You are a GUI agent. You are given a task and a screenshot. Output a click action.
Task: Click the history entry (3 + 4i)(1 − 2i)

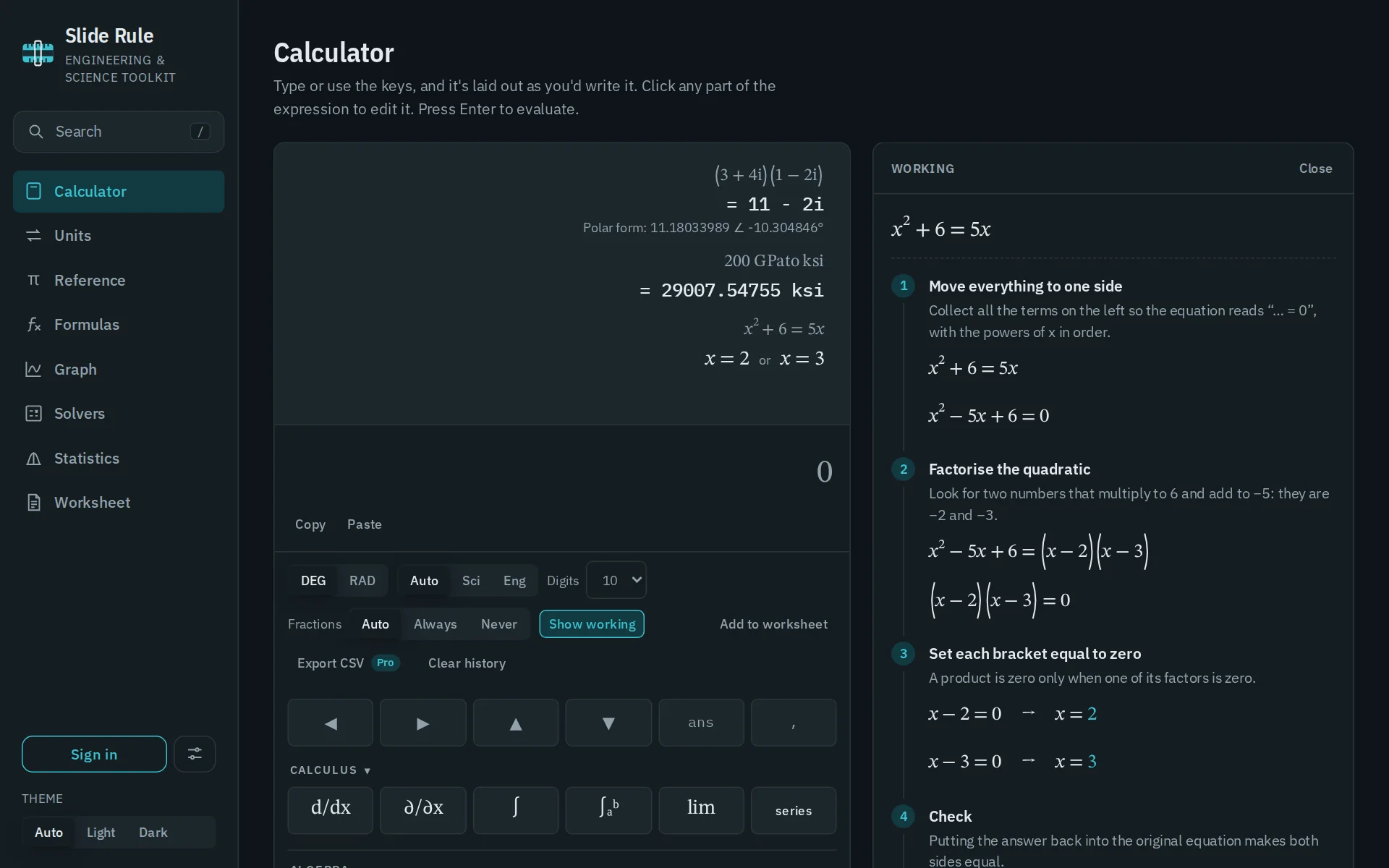(x=768, y=174)
